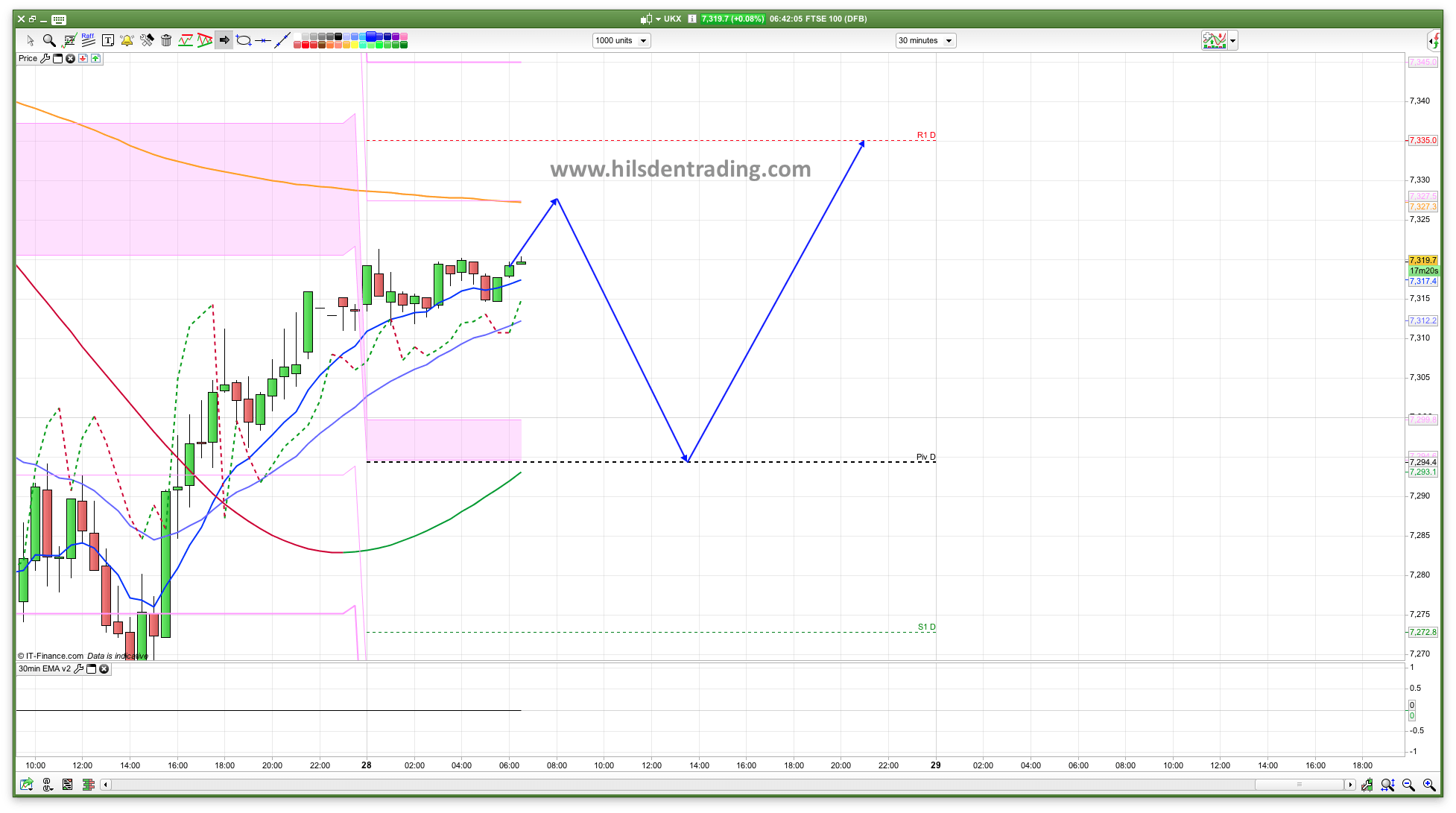Close the 30min EMA v2 indicator panel
This screenshot has width=1456, height=813.
coord(104,668)
